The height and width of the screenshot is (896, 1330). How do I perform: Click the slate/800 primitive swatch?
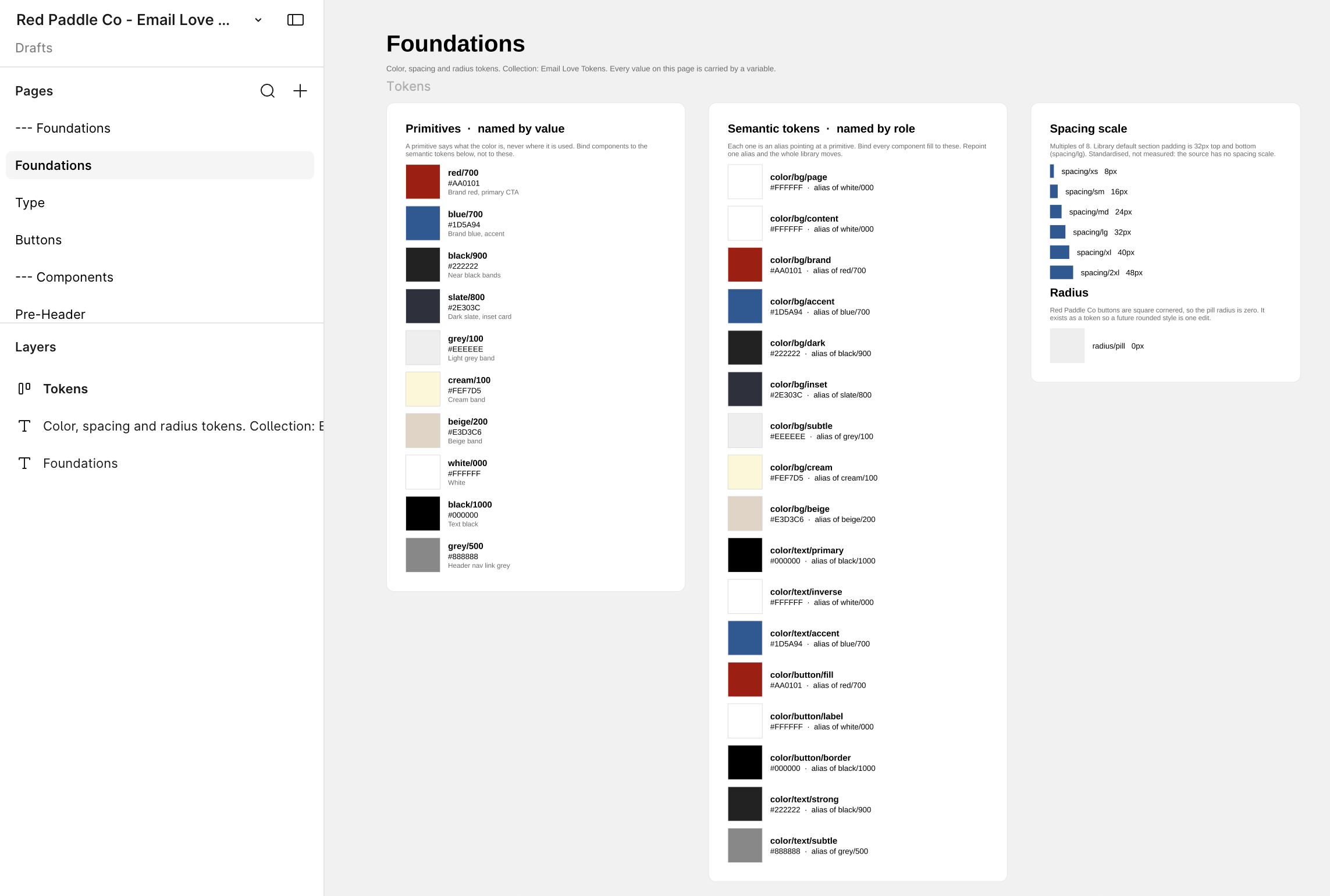[x=423, y=306]
